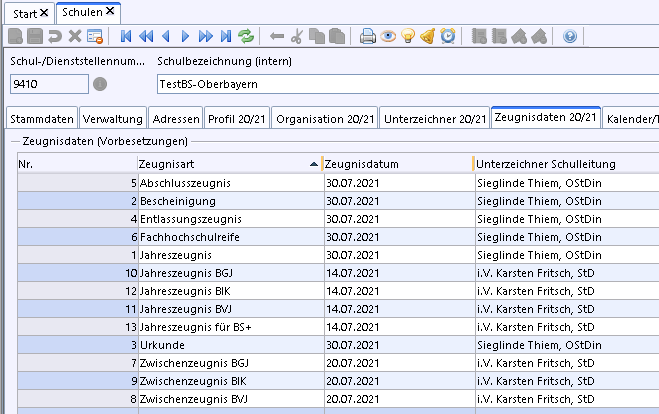Click the Cut scissors icon
659x414 pixels.
[x=297, y=36]
